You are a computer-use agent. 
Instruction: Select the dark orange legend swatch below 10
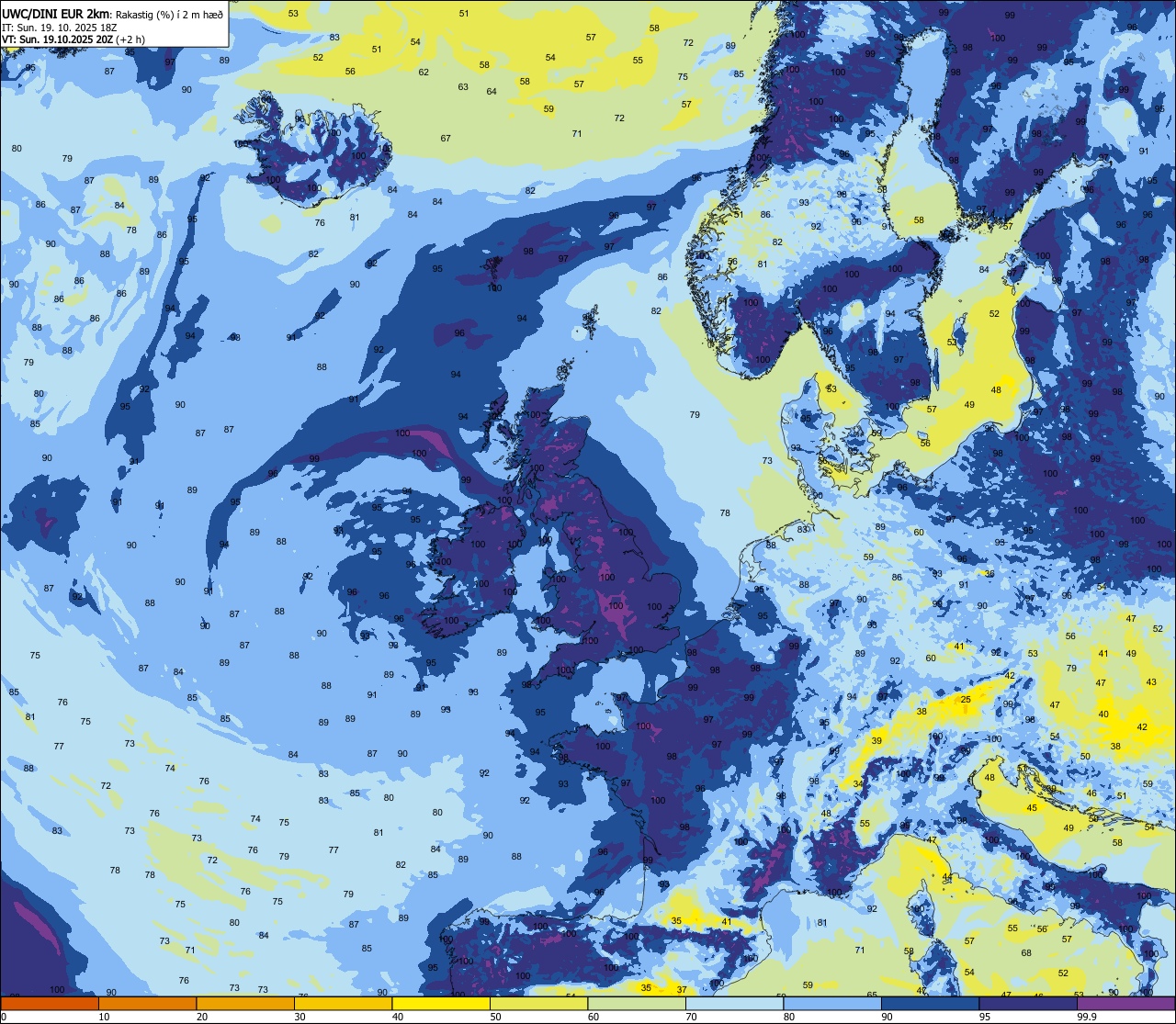click(50, 1003)
